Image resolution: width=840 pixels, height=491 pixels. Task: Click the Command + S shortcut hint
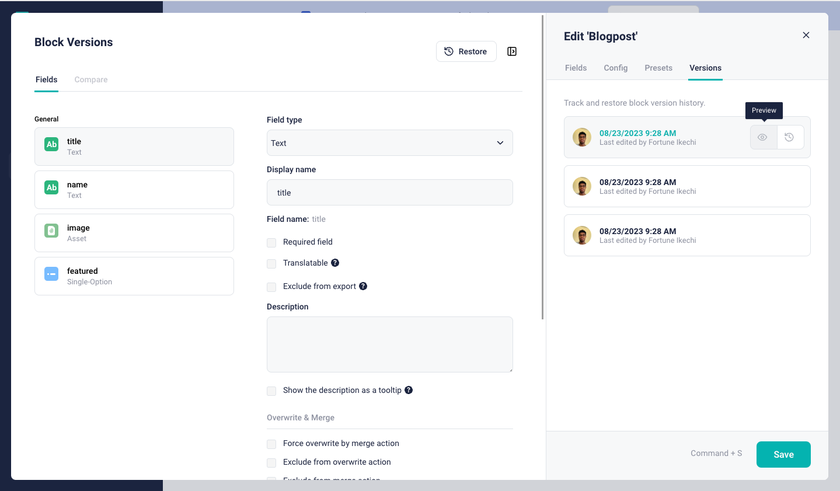716,453
